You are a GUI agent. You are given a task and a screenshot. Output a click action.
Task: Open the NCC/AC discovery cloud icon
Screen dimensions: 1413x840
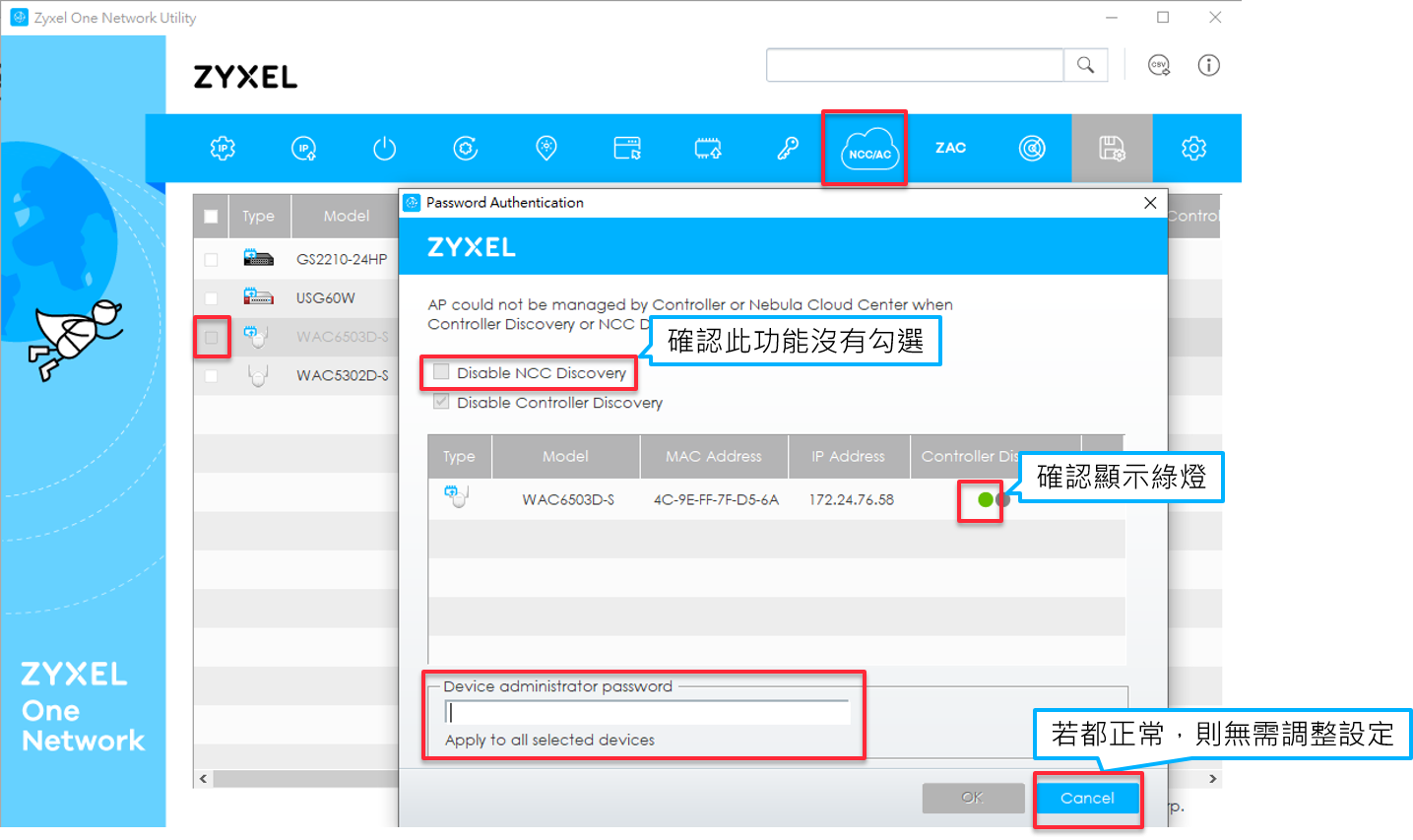click(x=869, y=151)
